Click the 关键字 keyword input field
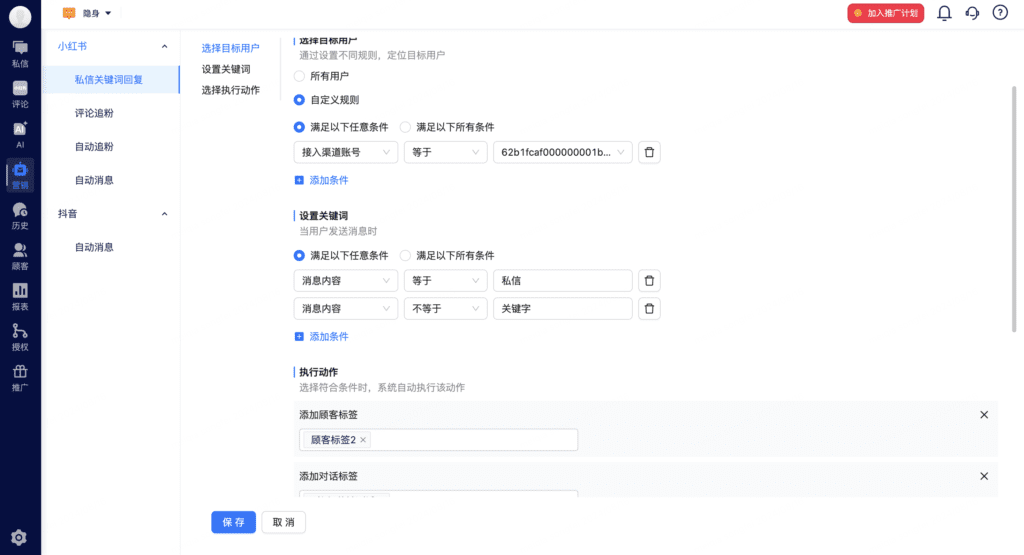 pyautogui.click(x=562, y=309)
